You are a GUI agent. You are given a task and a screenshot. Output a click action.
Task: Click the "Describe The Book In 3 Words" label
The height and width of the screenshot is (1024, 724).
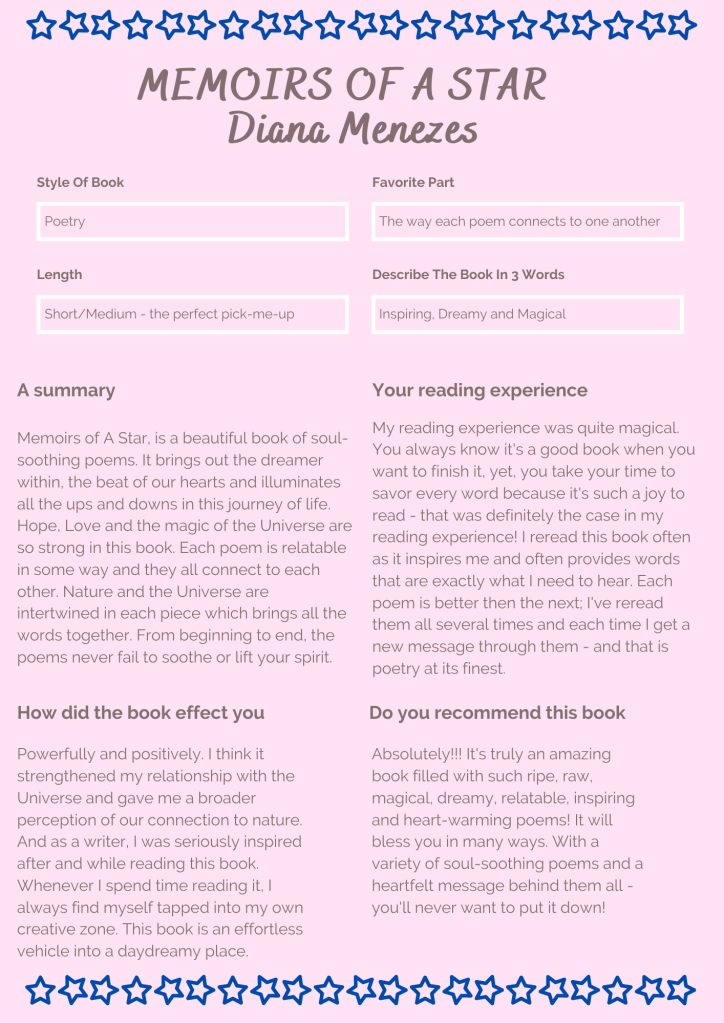(x=468, y=275)
